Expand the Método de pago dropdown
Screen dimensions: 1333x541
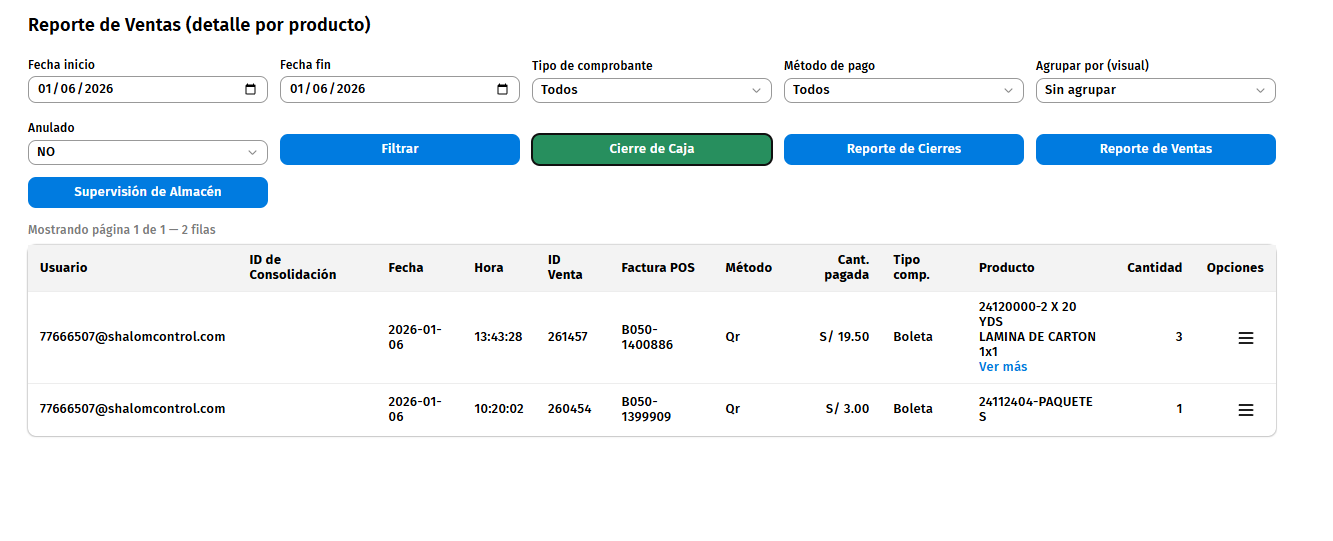tap(903, 90)
